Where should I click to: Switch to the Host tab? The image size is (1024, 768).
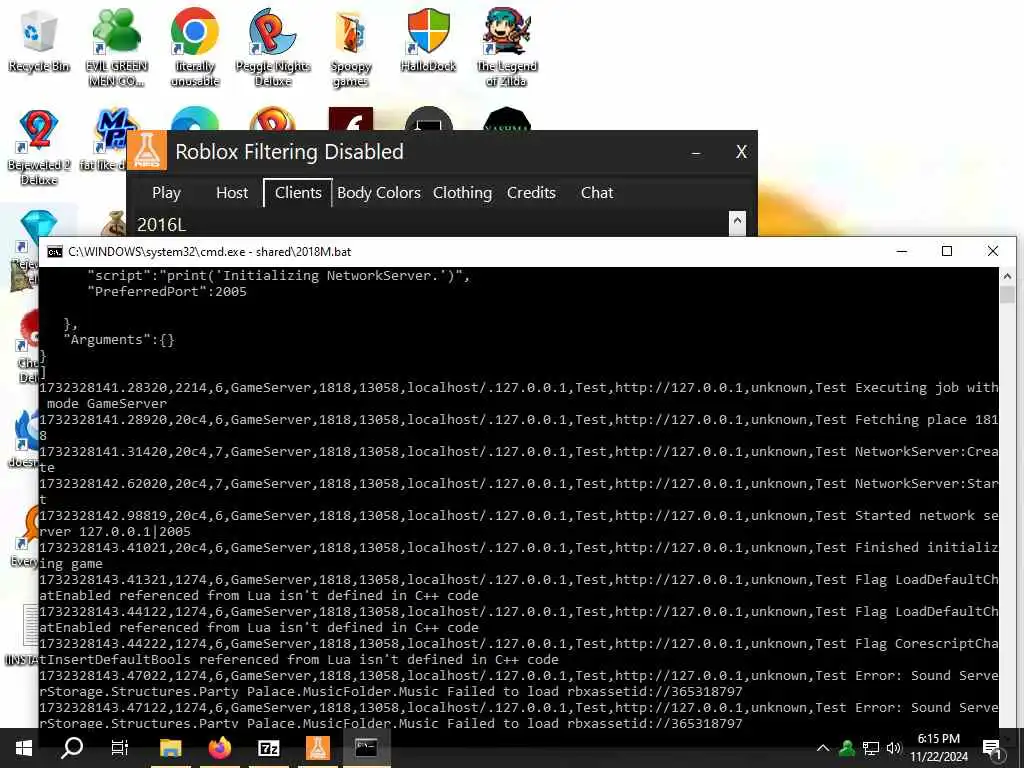pyautogui.click(x=232, y=193)
